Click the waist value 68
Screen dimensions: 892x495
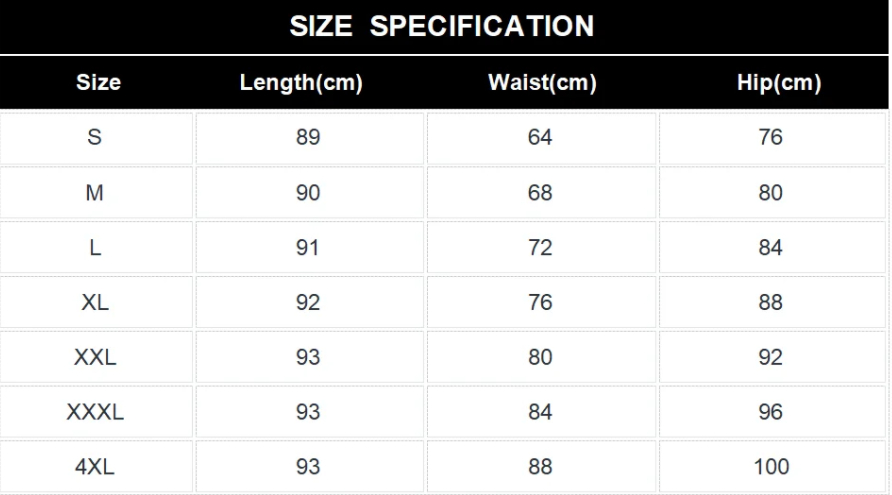pyautogui.click(x=540, y=193)
